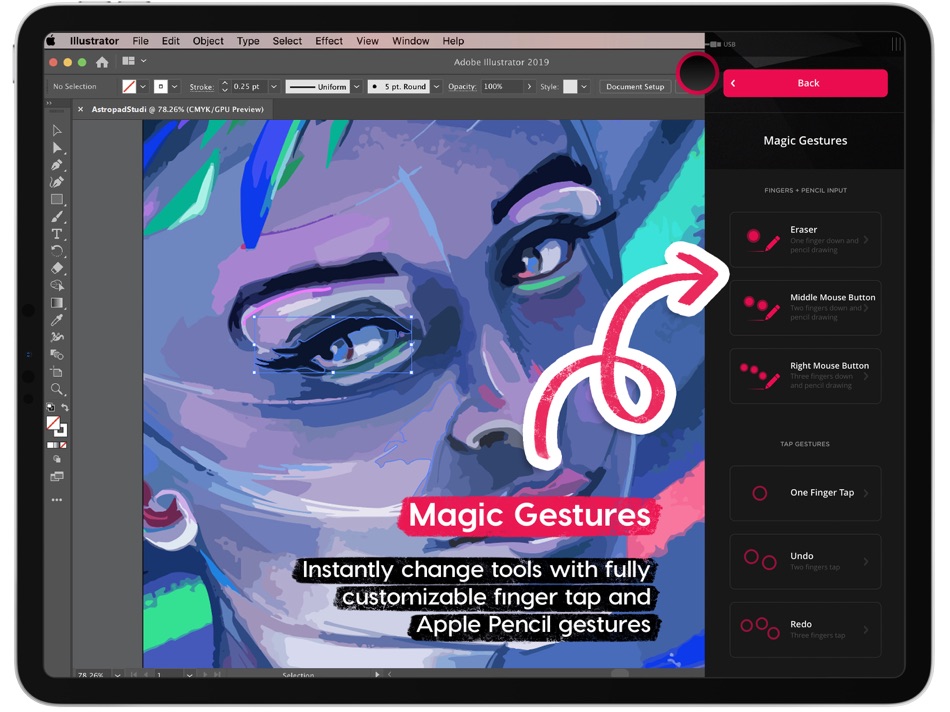The width and height of the screenshot is (950, 712).
Task: Open the View menu
Action: [x=367, y=41]
